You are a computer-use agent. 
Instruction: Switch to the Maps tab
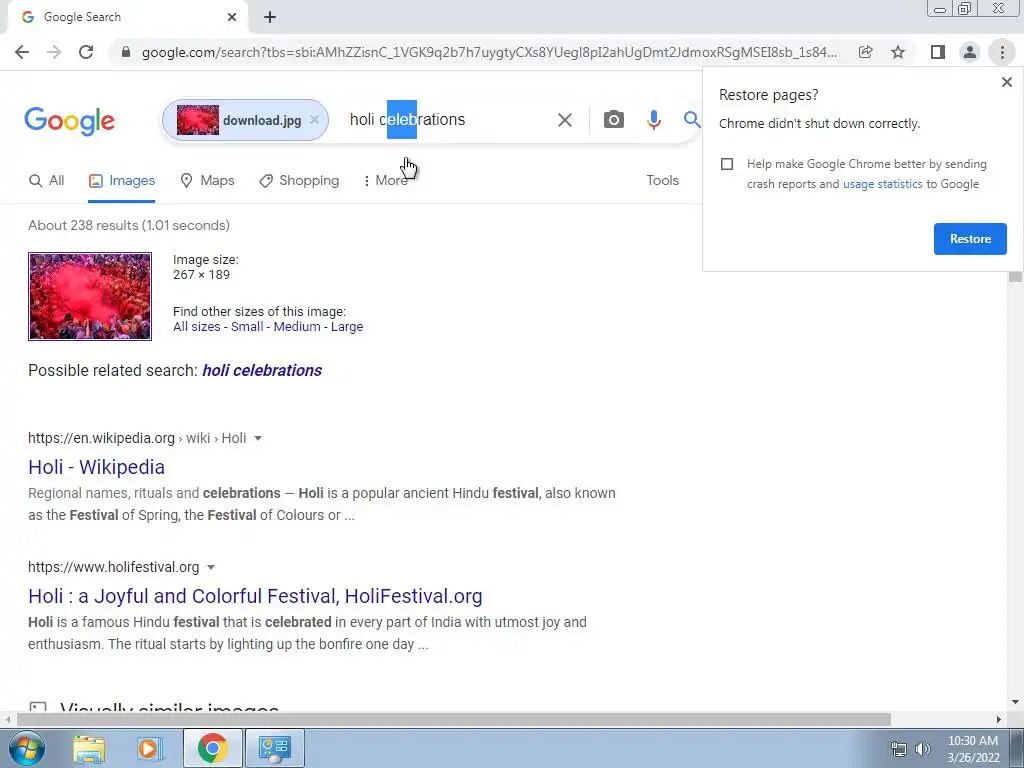pyautogui.click(x=207, y=181)
